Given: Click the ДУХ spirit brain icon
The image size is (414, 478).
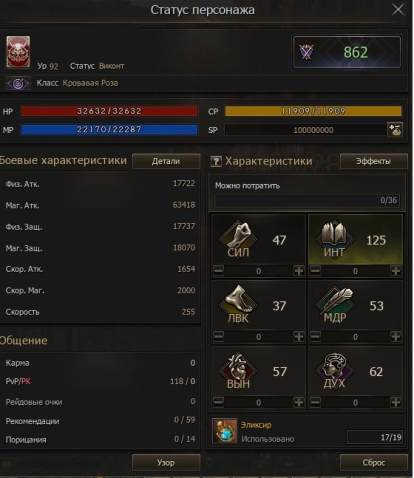Looking at the screenshot, I should (334, 370).
